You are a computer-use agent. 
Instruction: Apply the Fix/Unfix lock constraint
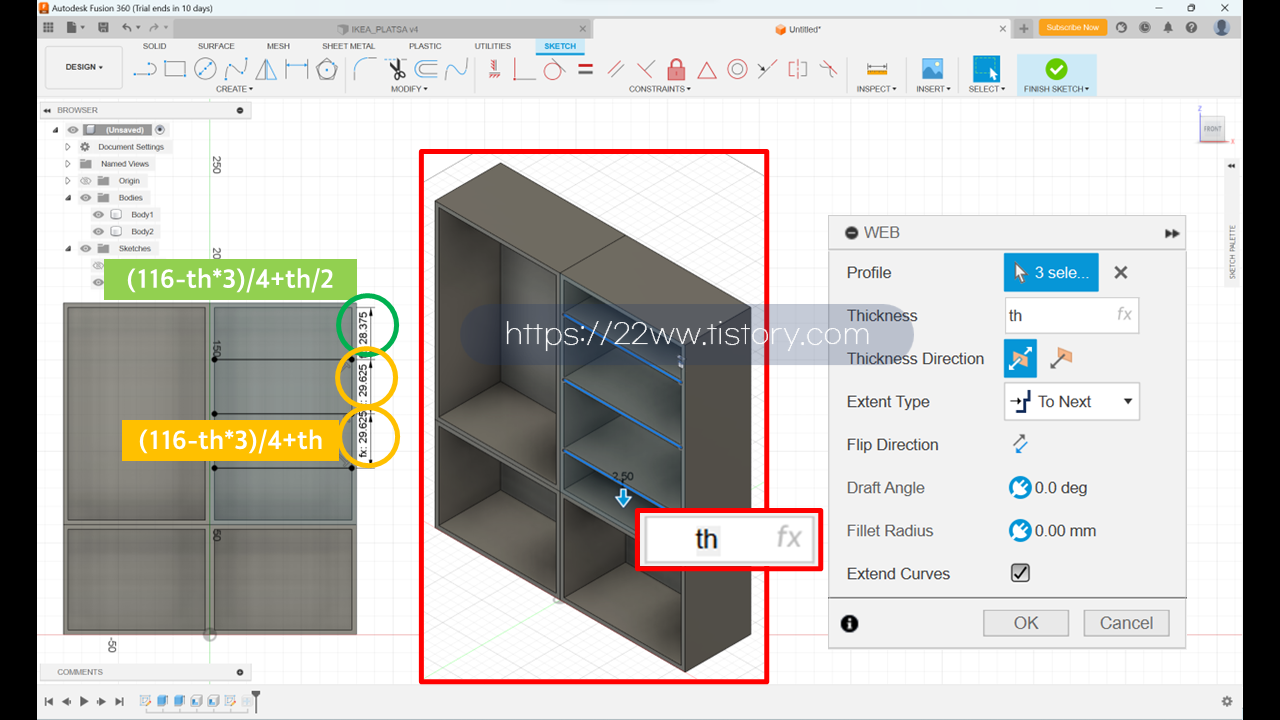pos(676,69)
